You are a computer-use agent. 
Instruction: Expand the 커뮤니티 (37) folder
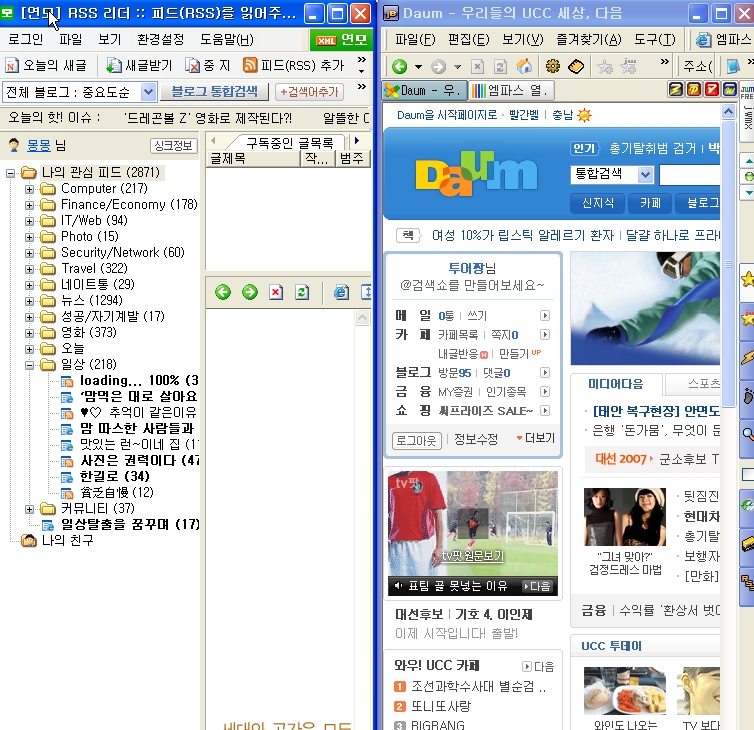29,509
